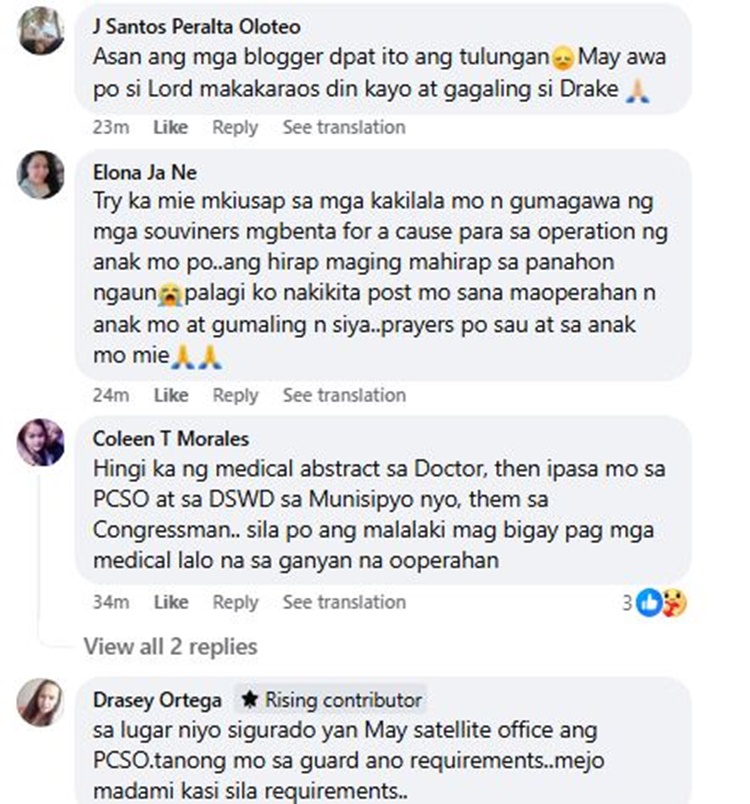The image size is (750, 804).
Task: See translation of Coleen T Morales's comment
Action: (x=344, y=602)
